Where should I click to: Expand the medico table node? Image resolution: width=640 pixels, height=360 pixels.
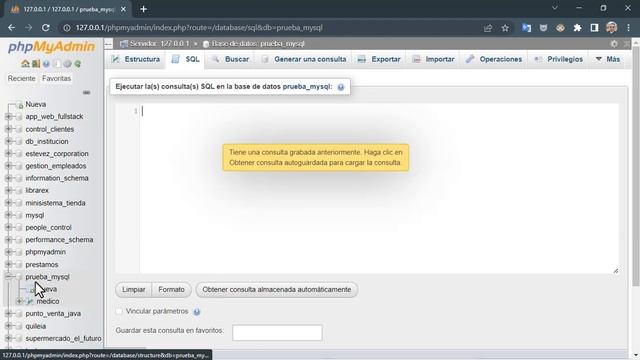[x=19, y=302]
